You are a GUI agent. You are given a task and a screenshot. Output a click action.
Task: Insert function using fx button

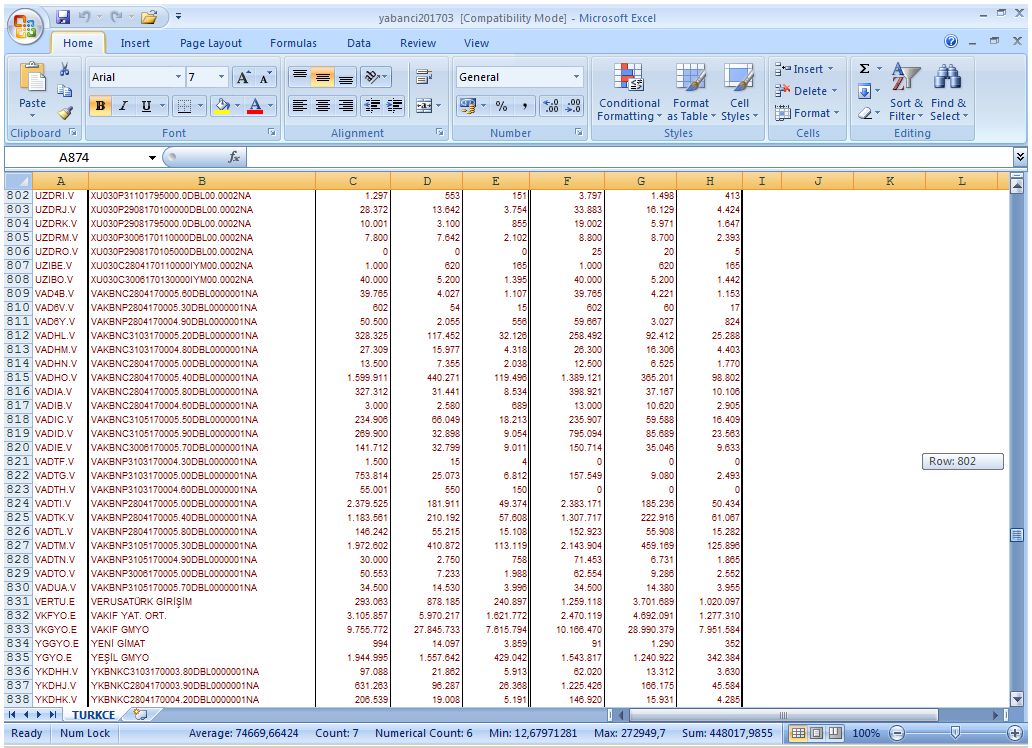[234, 157]
